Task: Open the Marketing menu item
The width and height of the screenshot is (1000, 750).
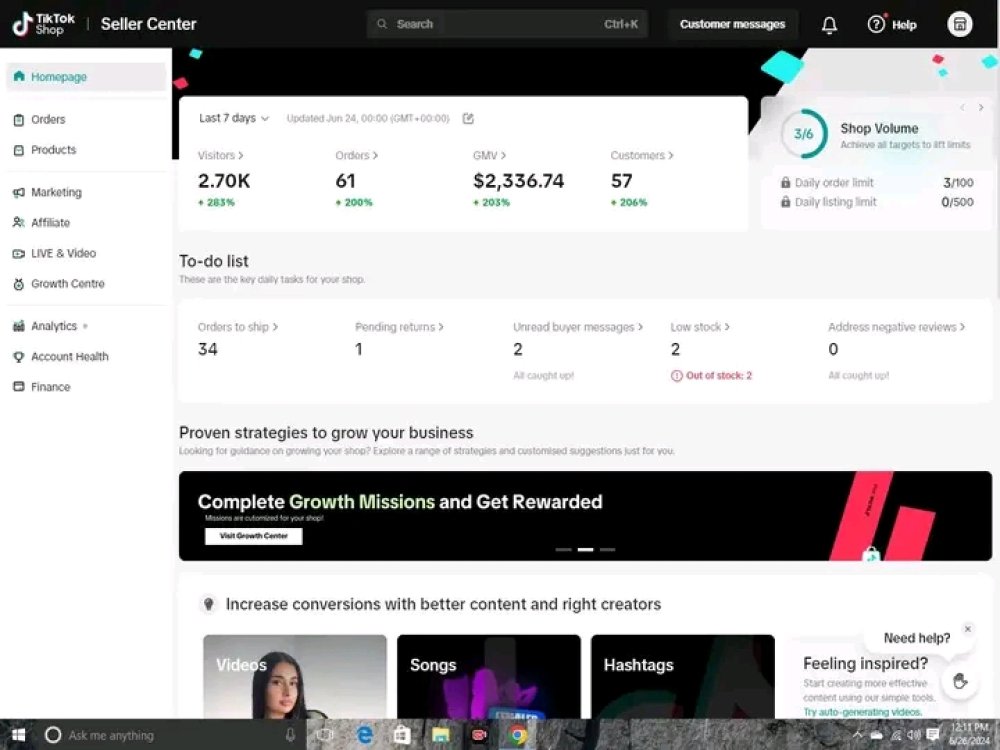Action: [56, 193]
